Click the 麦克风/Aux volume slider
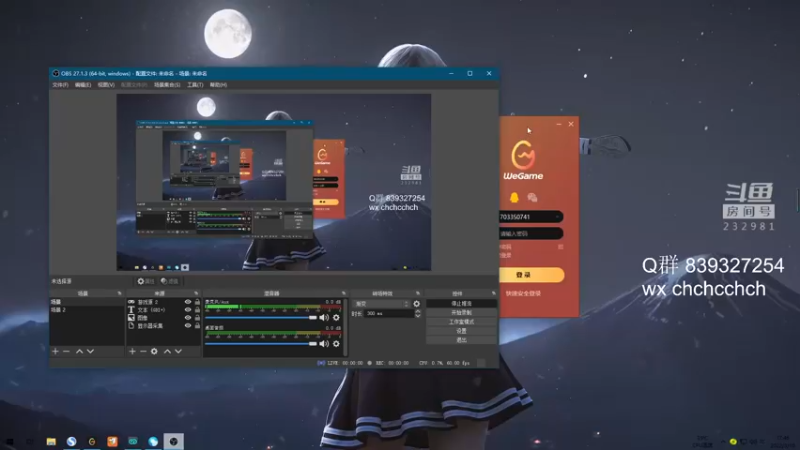The height and width of the screenshot is (450, 800). pyautogui.click(x=261, y=317)
